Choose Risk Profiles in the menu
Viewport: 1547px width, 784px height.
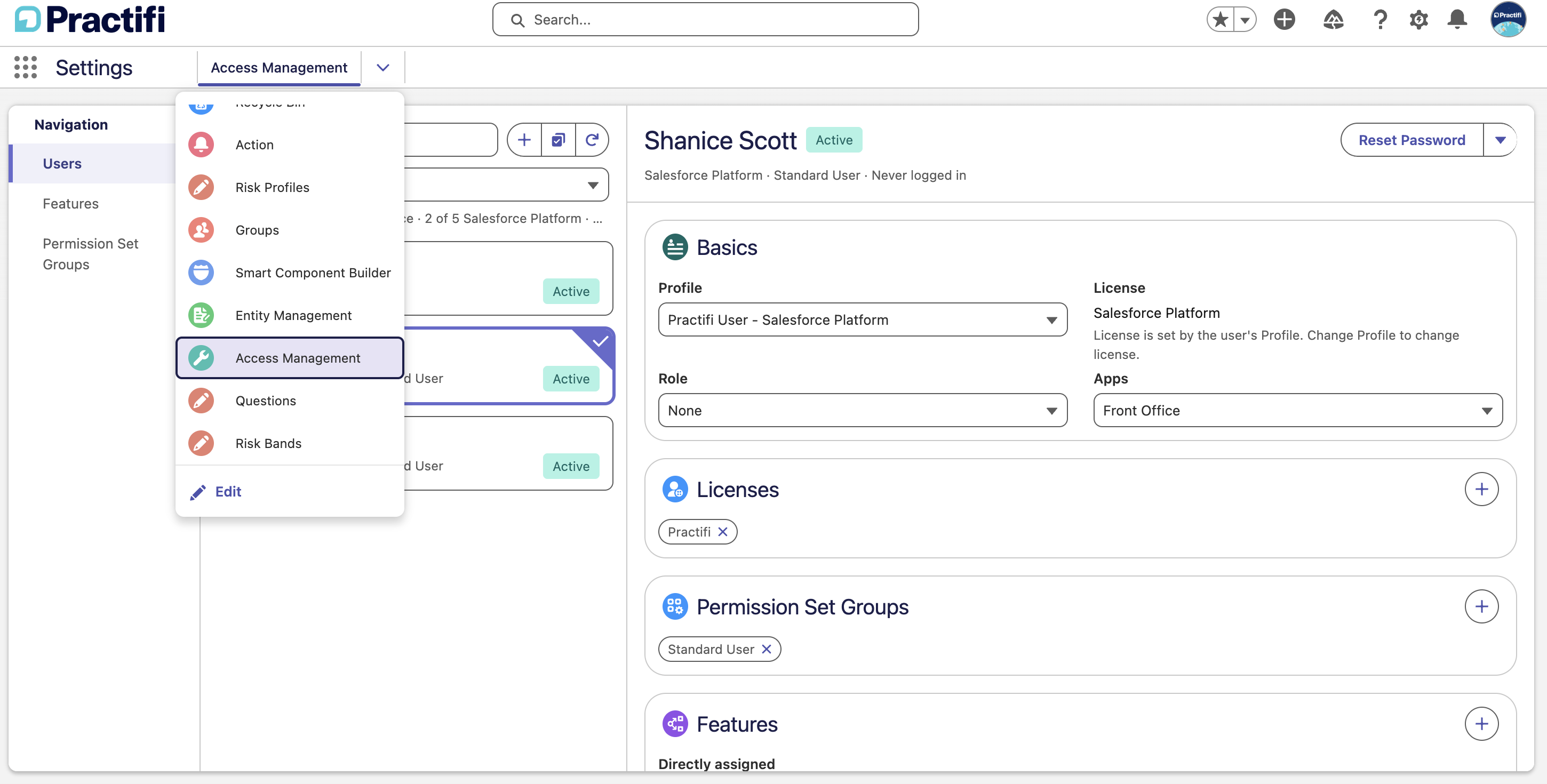(x=290, y=187)
